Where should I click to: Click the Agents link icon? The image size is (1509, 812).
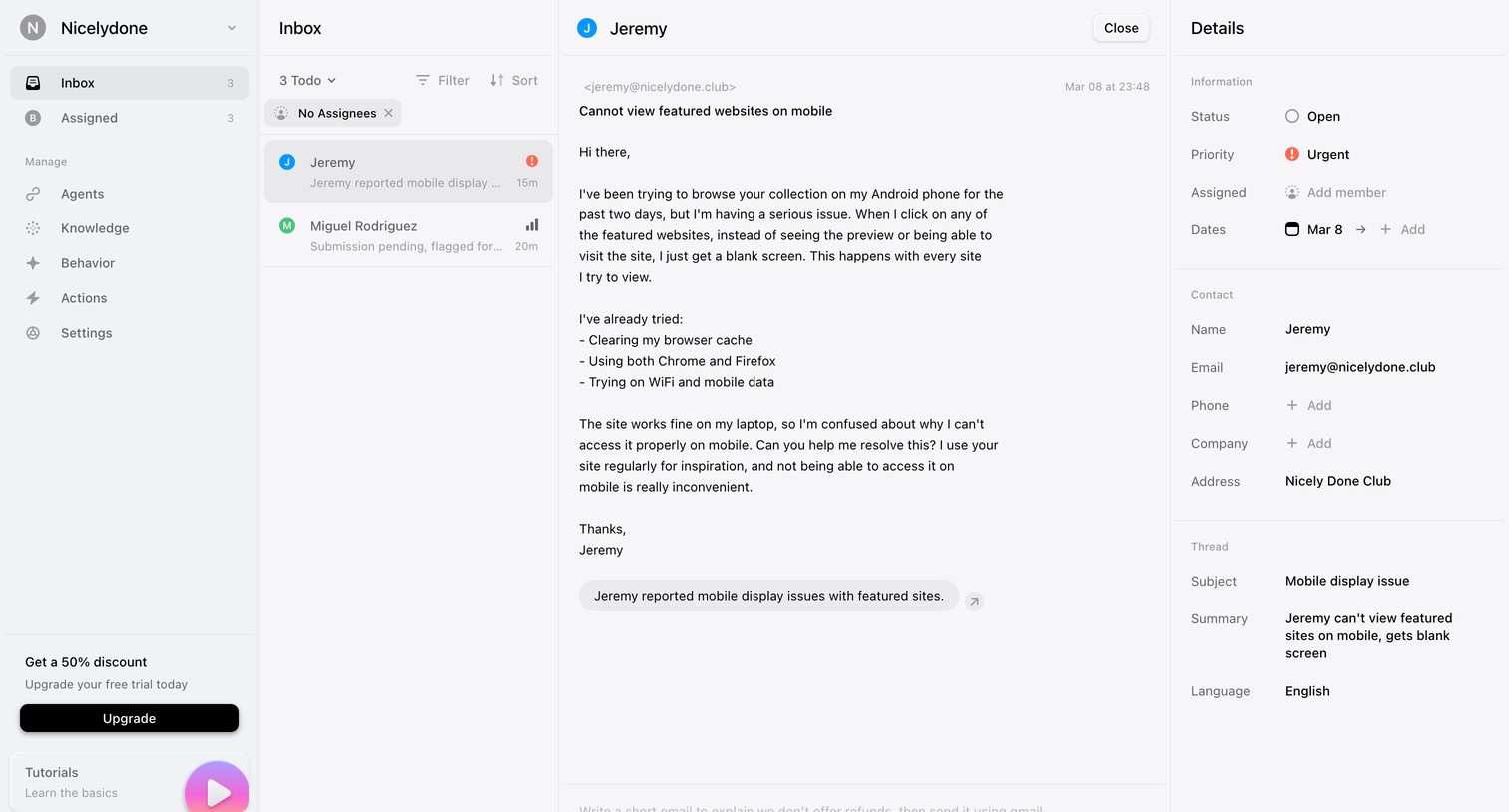(33, 194)
